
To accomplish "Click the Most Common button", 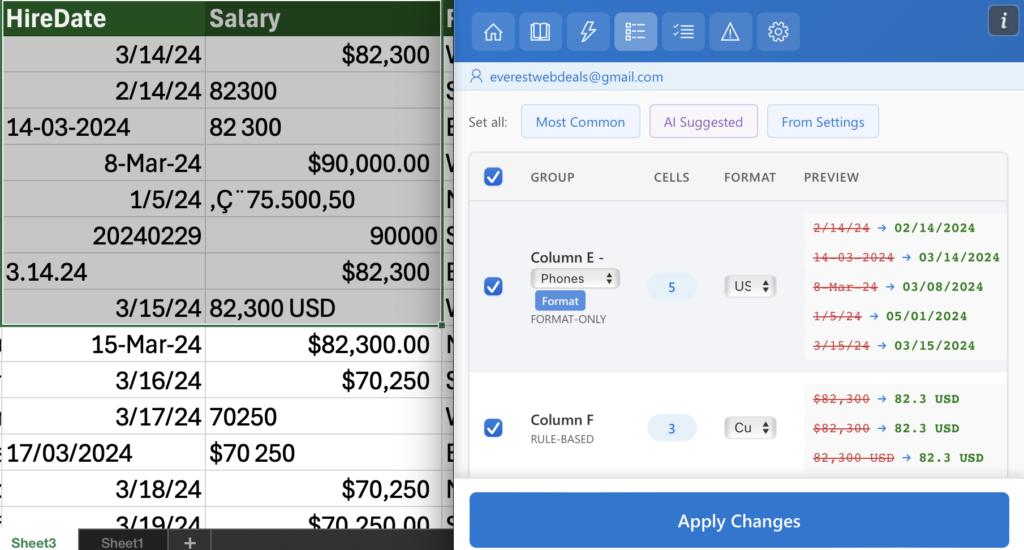I will tap(580, 122).
